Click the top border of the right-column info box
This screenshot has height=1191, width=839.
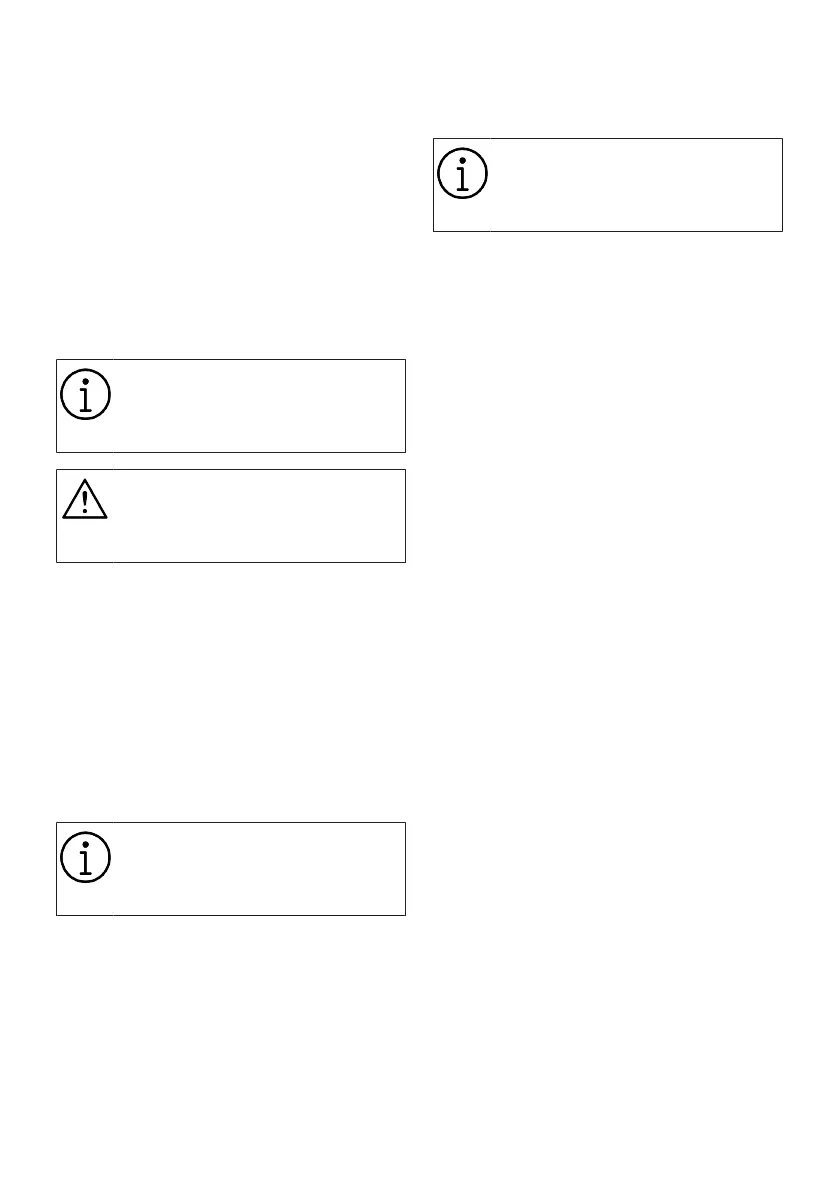[607, 139]
